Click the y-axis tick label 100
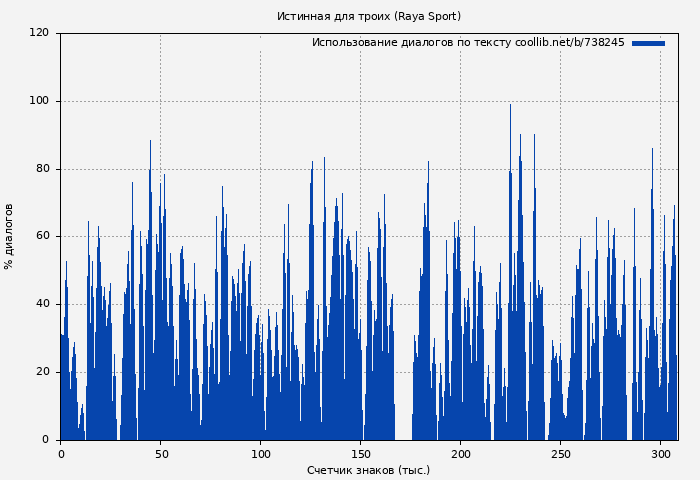 click(x=39, y=101)
